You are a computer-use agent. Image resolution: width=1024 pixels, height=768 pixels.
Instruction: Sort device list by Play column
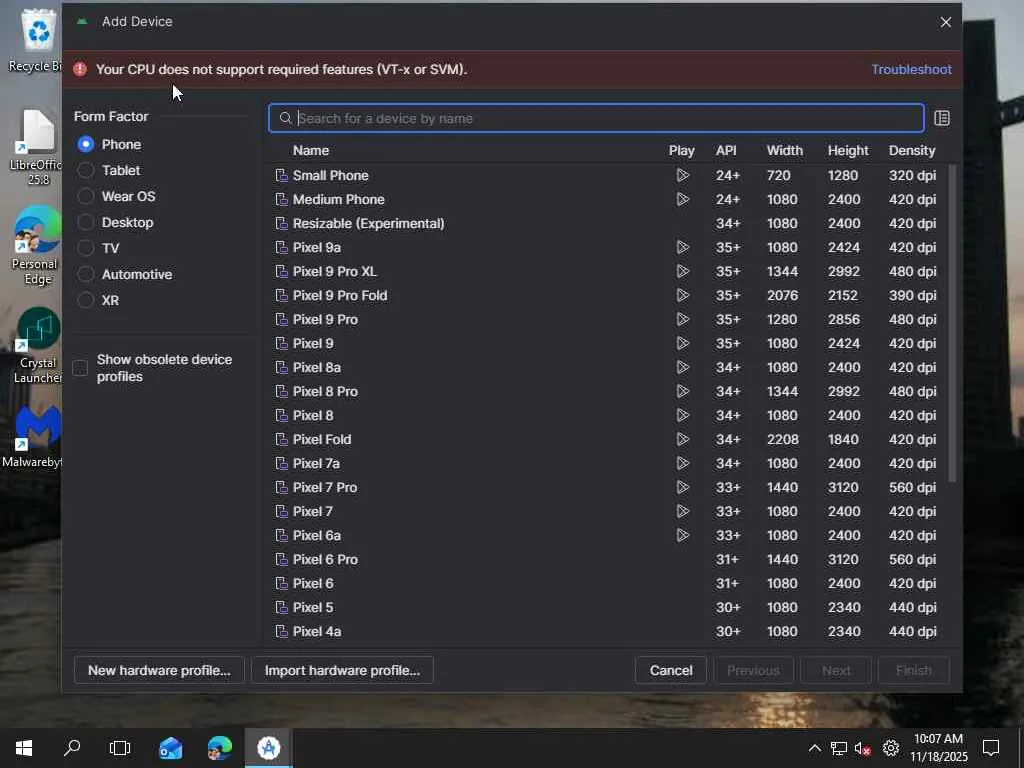pyautogui.click(x=681, y=150)
